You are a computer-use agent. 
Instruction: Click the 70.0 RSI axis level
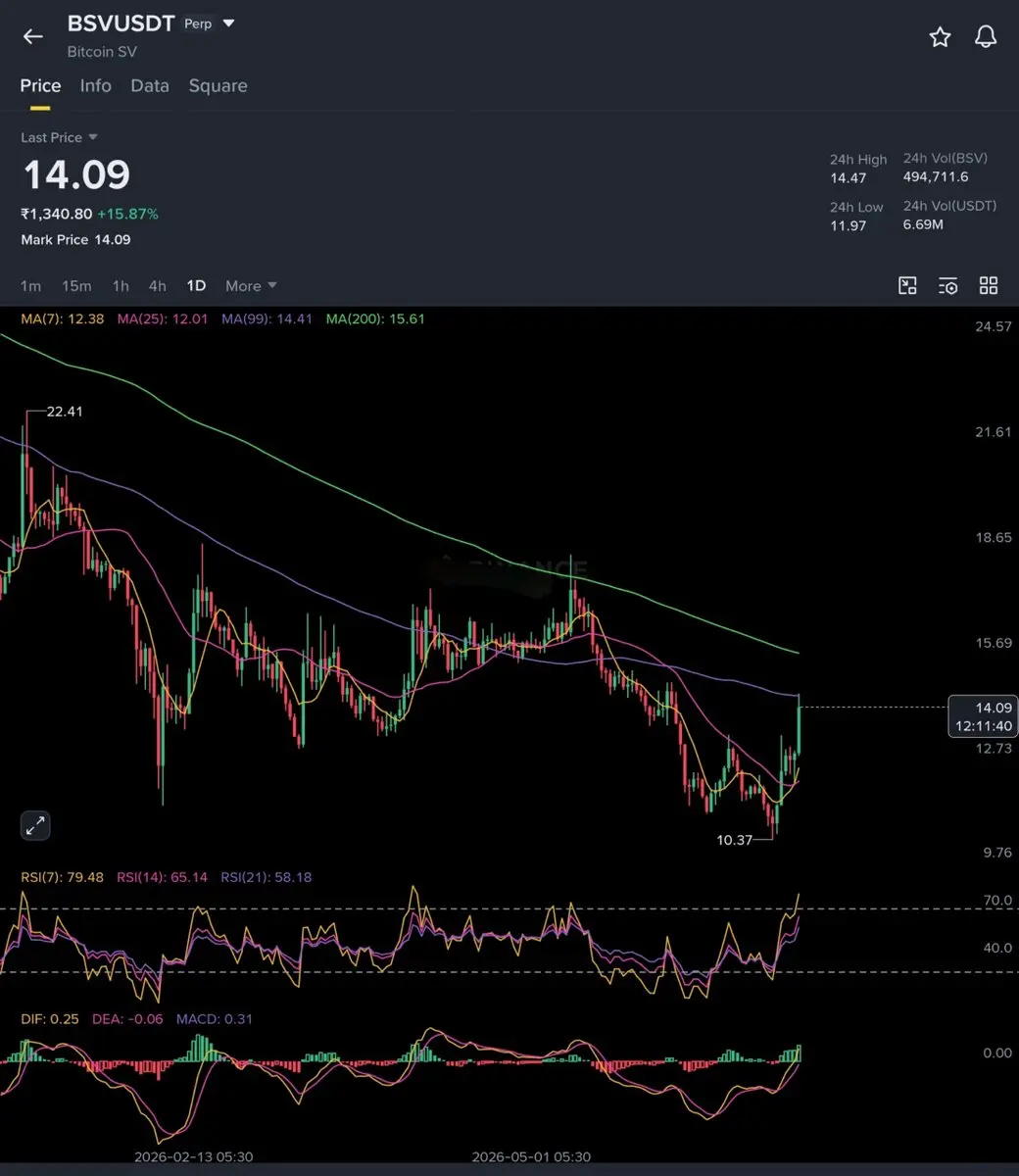point(997,900)
